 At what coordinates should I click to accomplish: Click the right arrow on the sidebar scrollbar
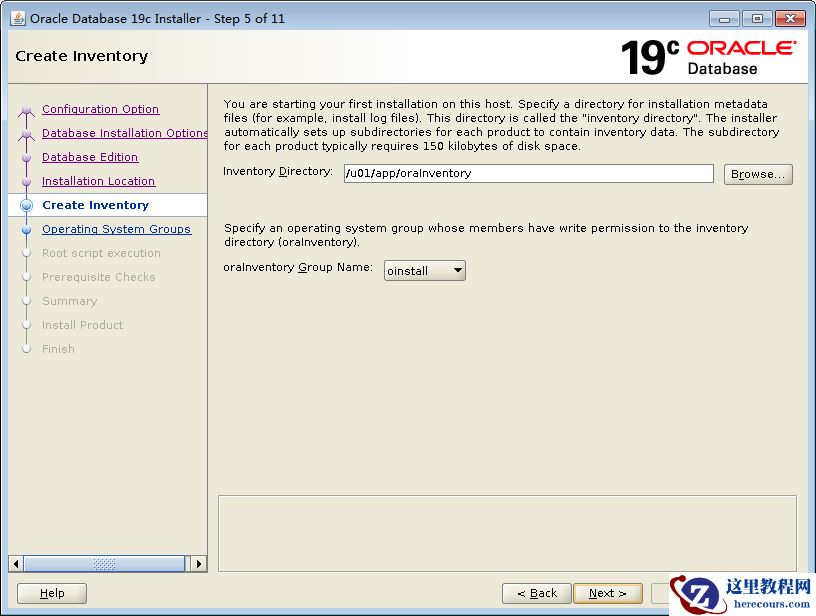[x=199, y=564]
